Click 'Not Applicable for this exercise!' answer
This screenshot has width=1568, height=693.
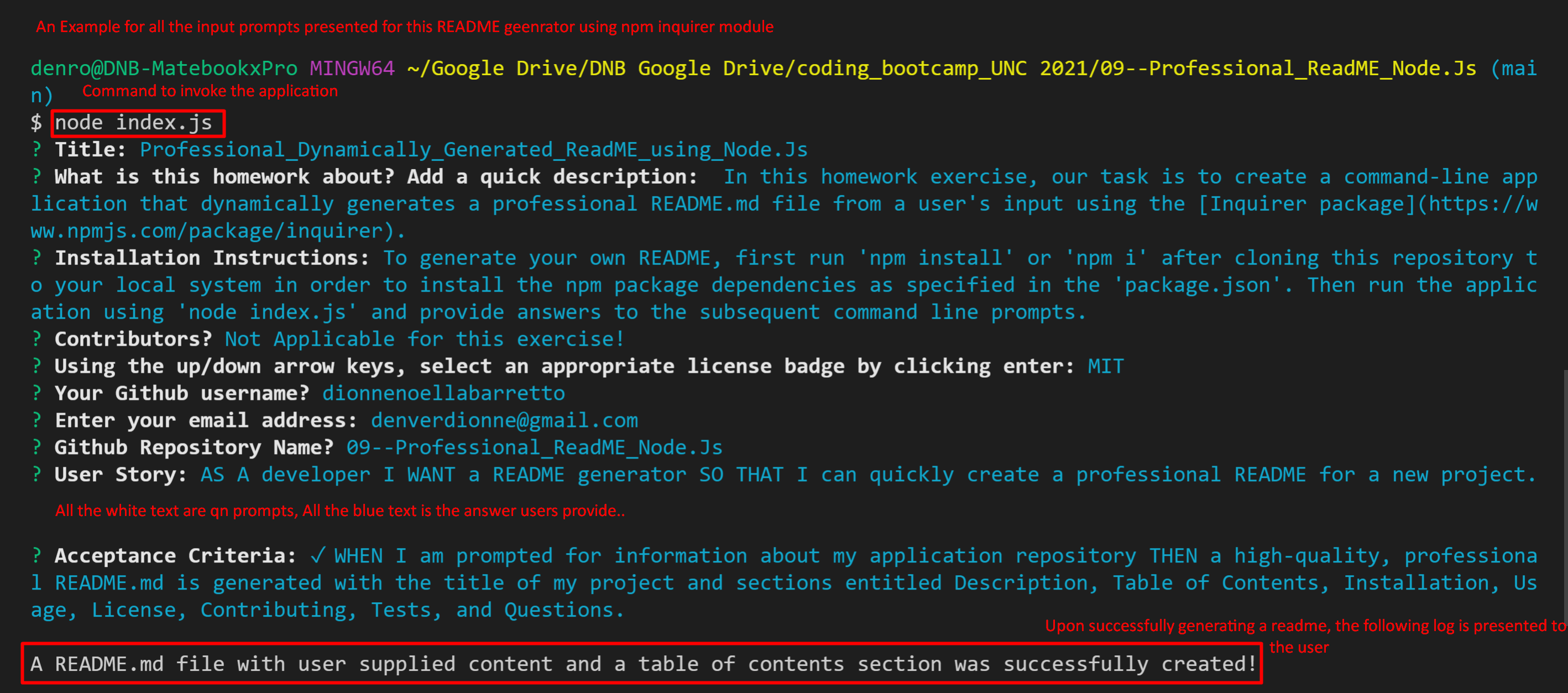tap(424, 339)
